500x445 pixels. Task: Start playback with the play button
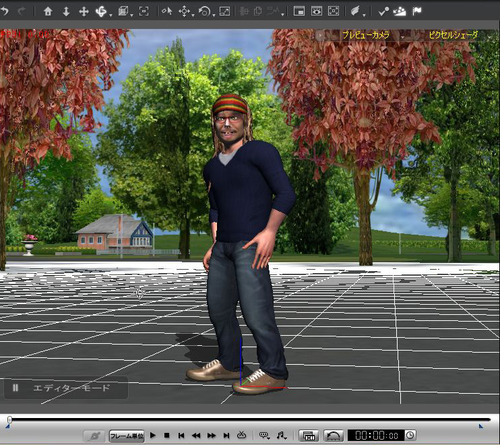[x=153, y=435]
